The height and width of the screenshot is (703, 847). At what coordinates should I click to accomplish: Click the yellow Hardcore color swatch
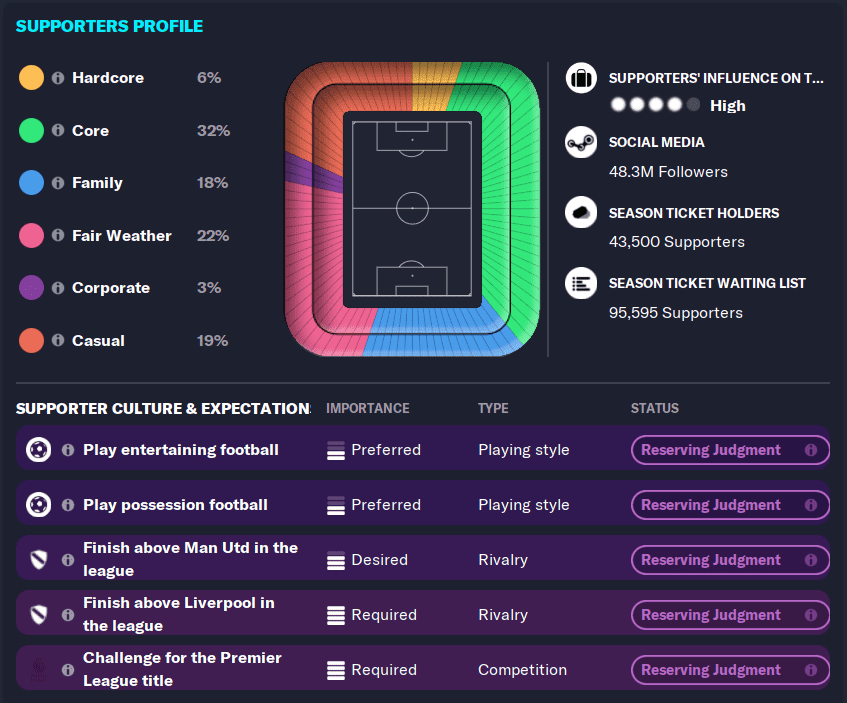pos(32,78)
